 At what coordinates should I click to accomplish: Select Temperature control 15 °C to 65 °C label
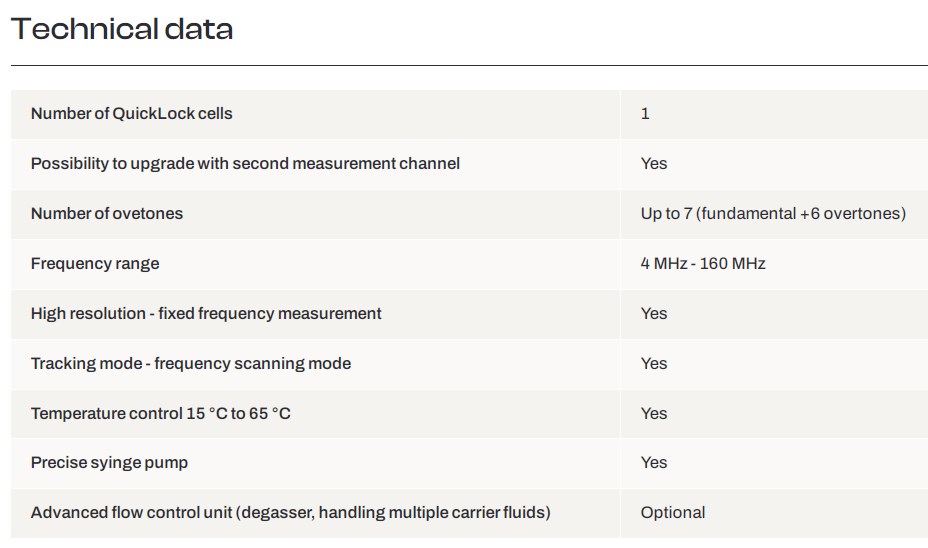[x=160, y=413]
